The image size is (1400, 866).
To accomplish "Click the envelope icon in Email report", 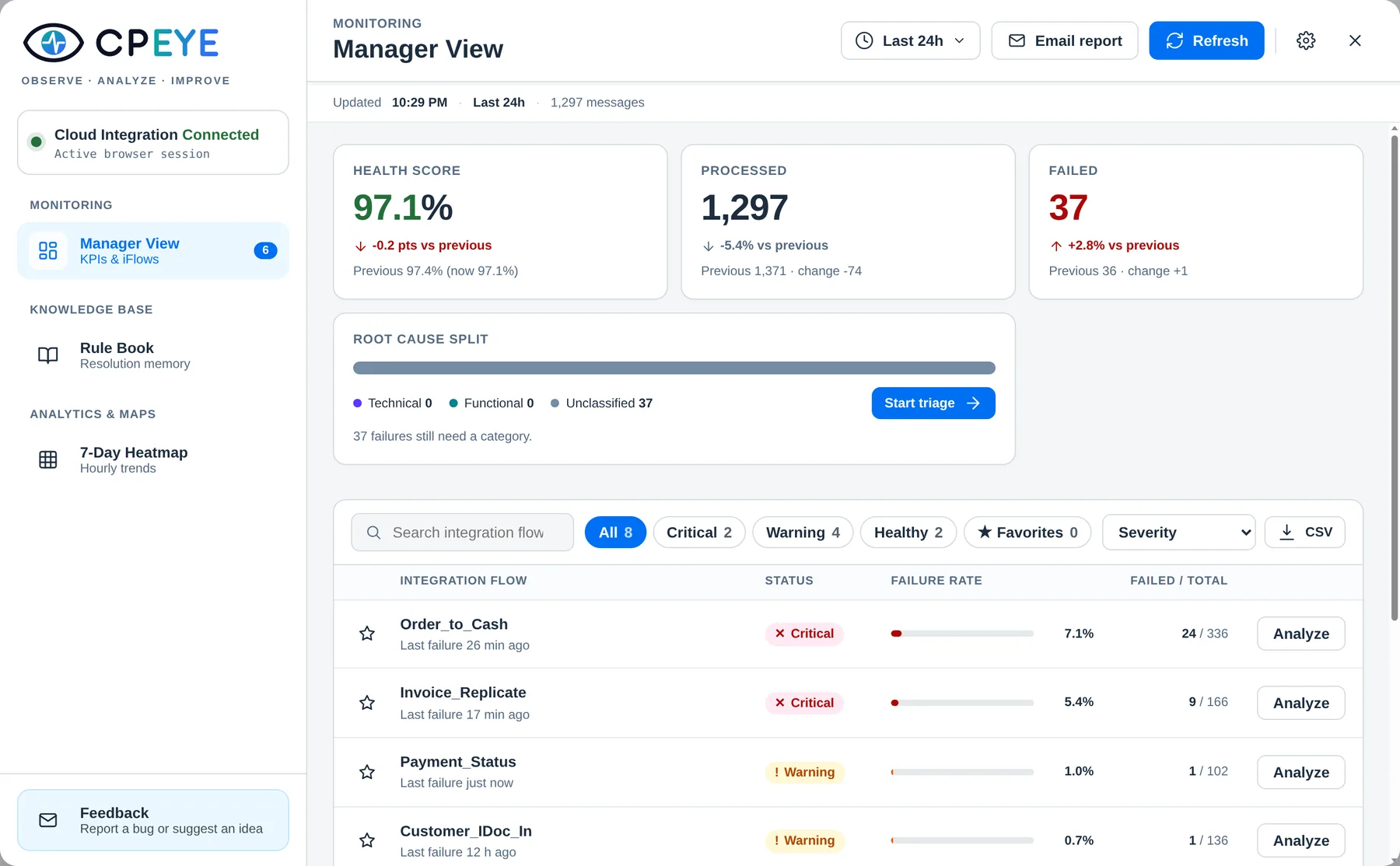I will click(1017, 40).
